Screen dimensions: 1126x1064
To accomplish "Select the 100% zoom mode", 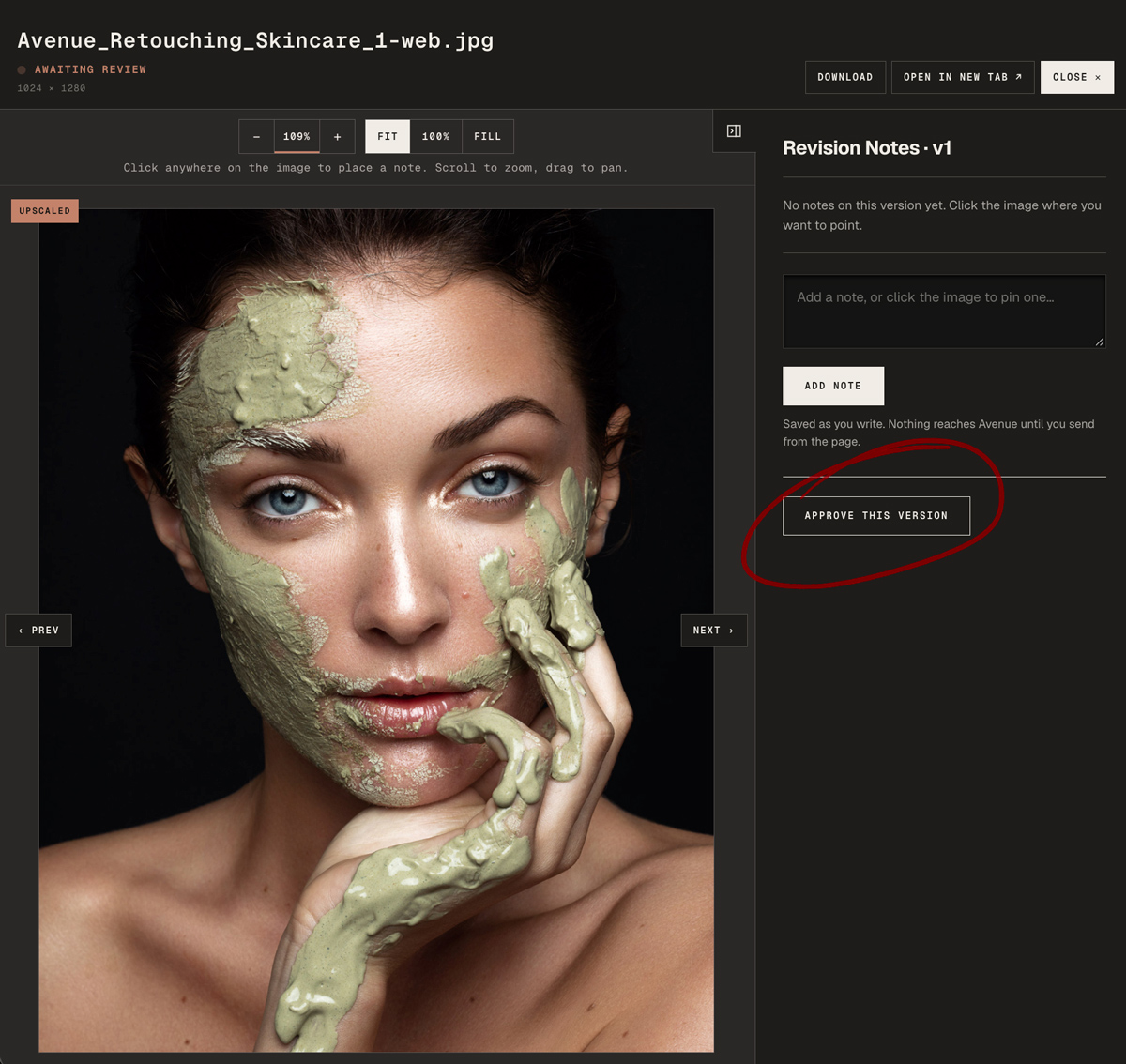I will (x=435, y=136).
